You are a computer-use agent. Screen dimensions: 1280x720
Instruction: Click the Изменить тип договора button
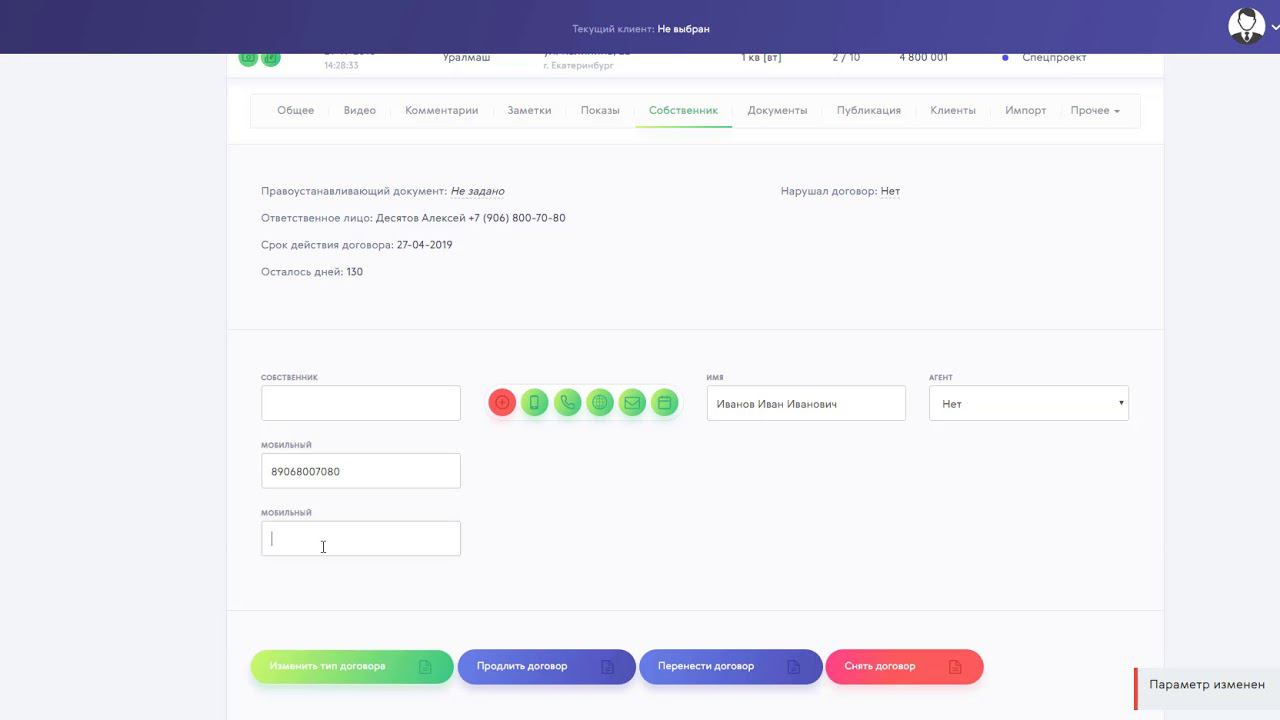[352, 666]
